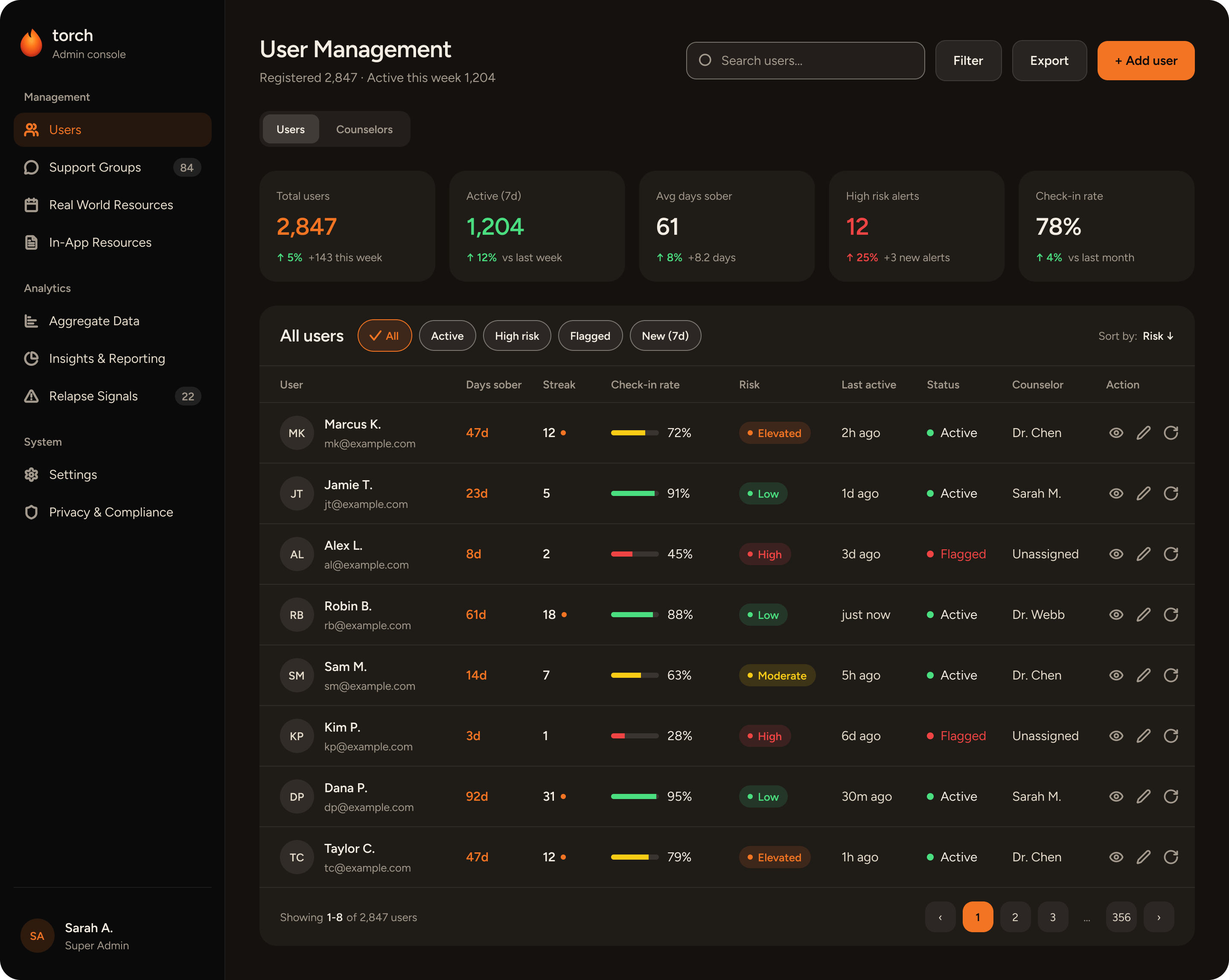Click the Export button
Viewport: 1229px width, 980px height.
[1049, 61]
